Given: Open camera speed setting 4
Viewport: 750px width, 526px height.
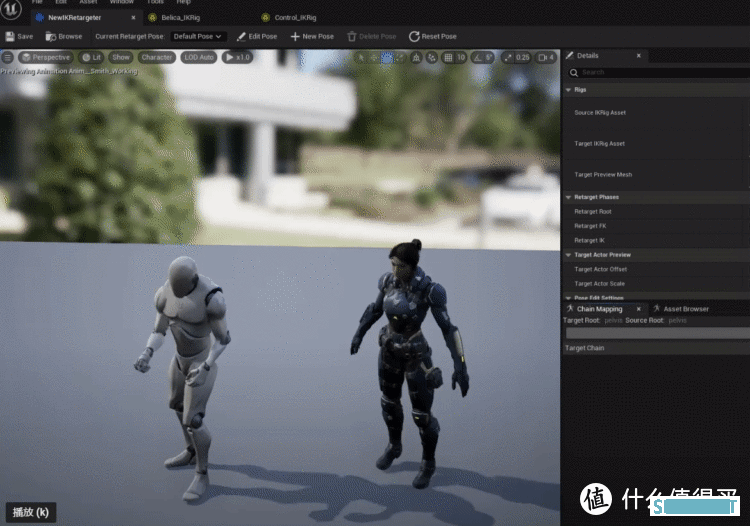Looking at the screenshot, I should click(546, 57).
